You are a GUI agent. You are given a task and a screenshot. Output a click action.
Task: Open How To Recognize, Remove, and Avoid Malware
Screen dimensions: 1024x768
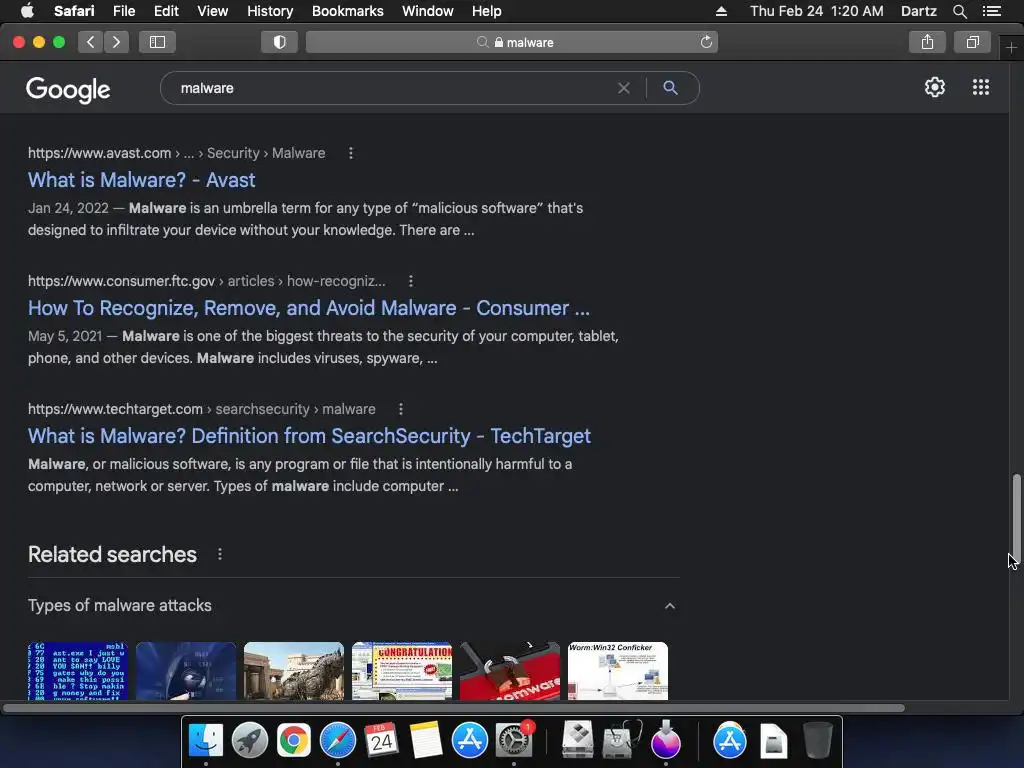click(x=309, y=308)
